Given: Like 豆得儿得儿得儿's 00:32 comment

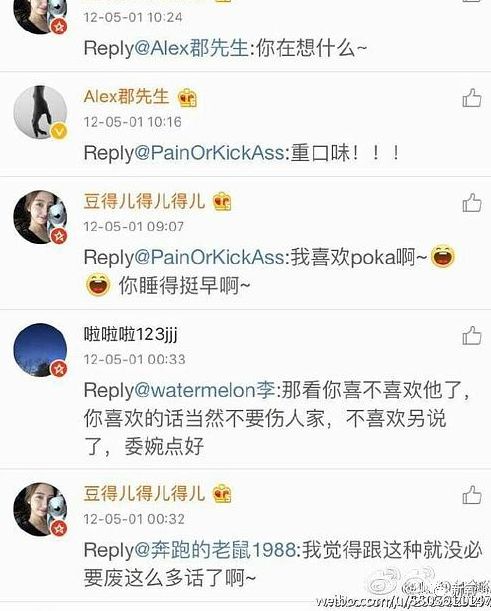Looking at the screenshot, I should (x=472, y=495).
